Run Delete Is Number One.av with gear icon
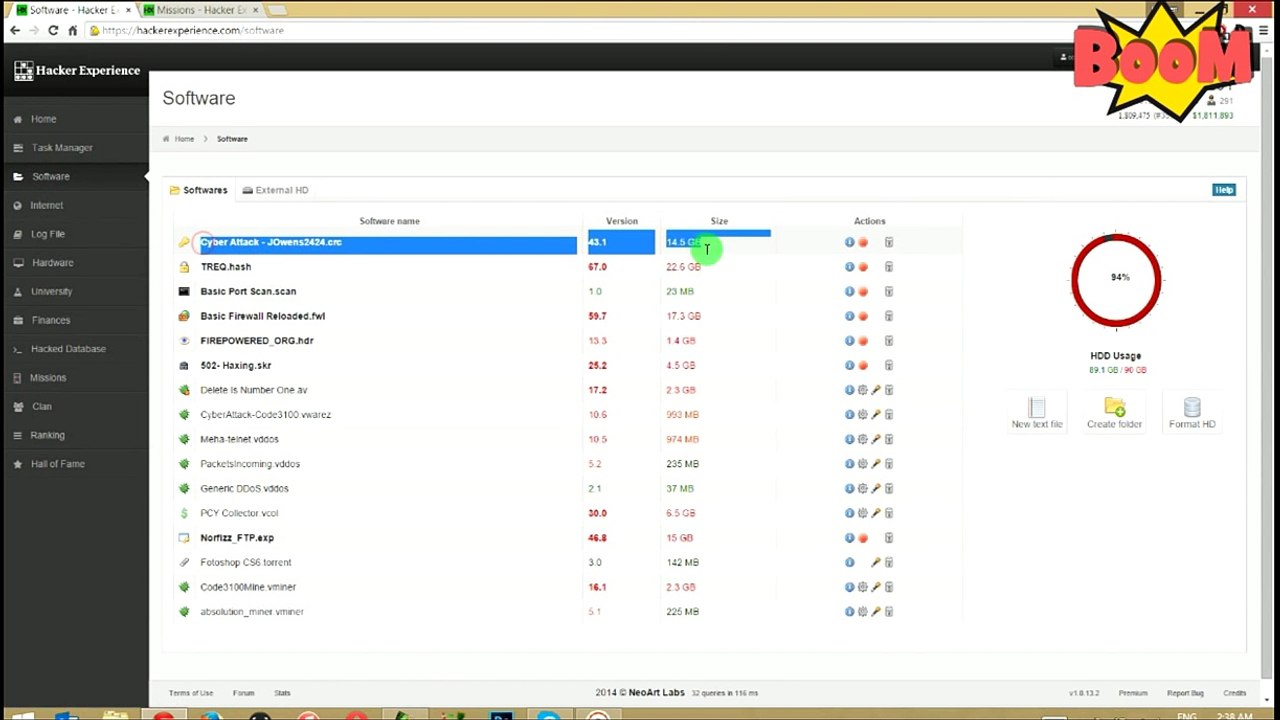 863,390
